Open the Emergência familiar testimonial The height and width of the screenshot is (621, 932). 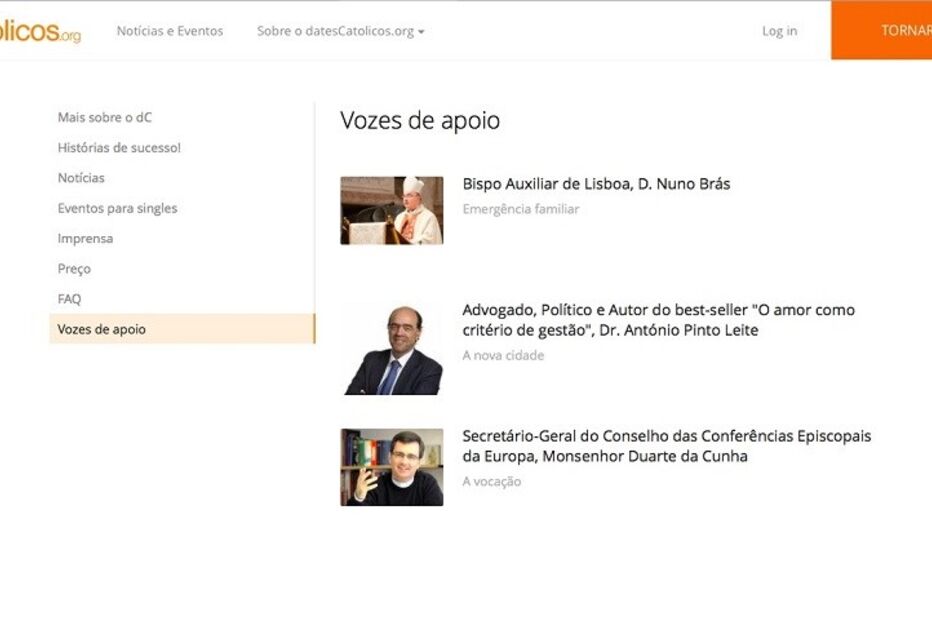[x=520, y=209]
